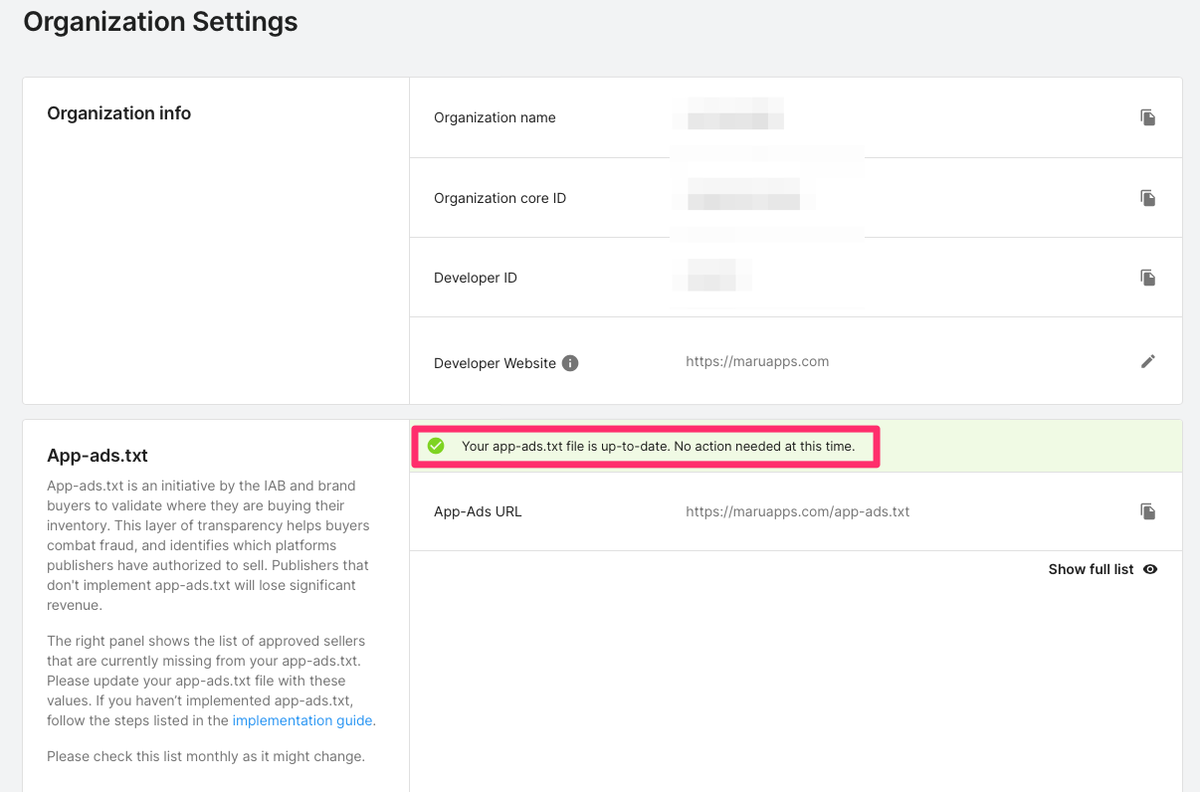Expand the list via Show full list text
This screenshot has width=1200, height=792.
pyautogui.click(x=1090, y=569)
